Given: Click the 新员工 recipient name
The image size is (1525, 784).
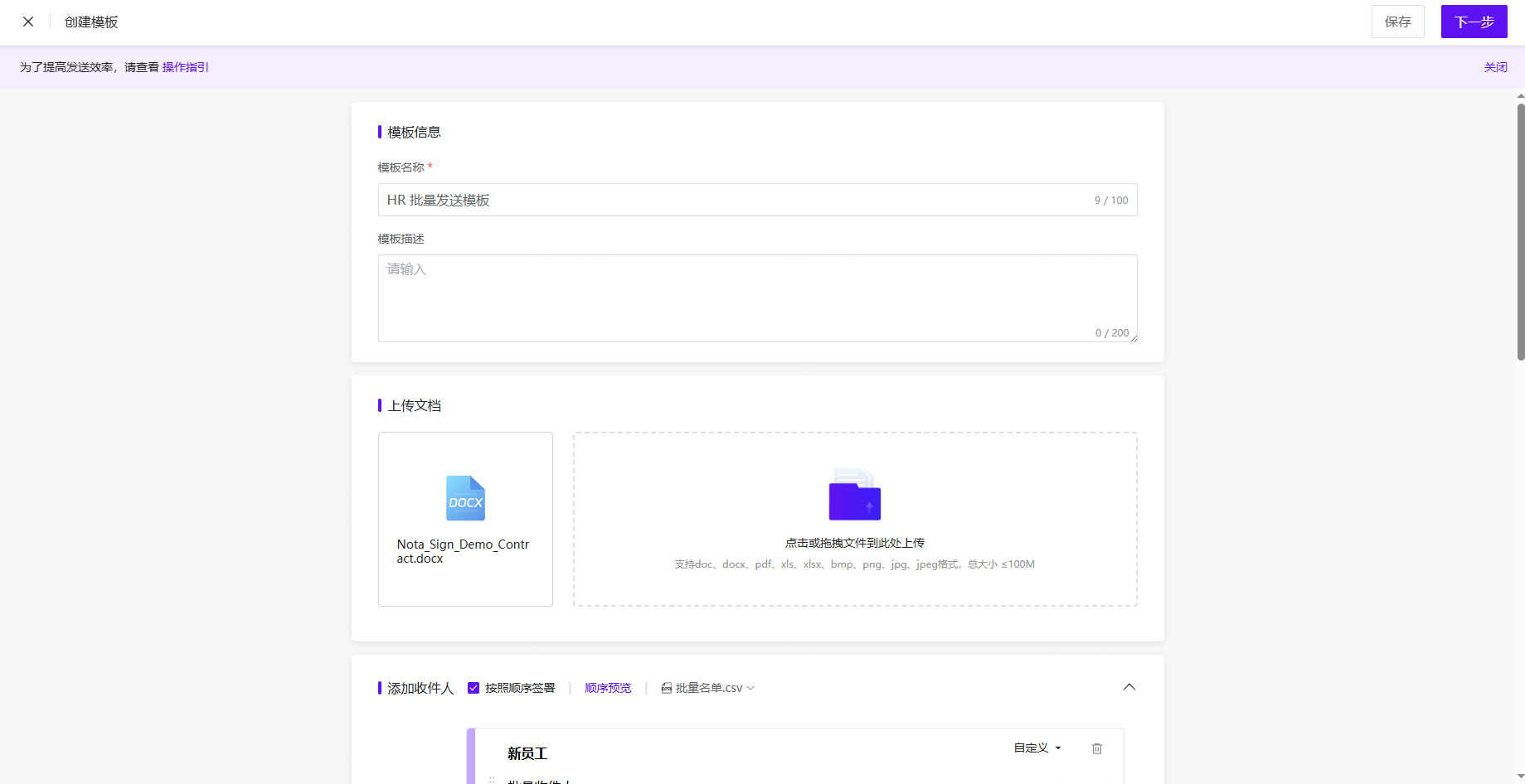Looking at the screenshot, I should pos(527,753).
